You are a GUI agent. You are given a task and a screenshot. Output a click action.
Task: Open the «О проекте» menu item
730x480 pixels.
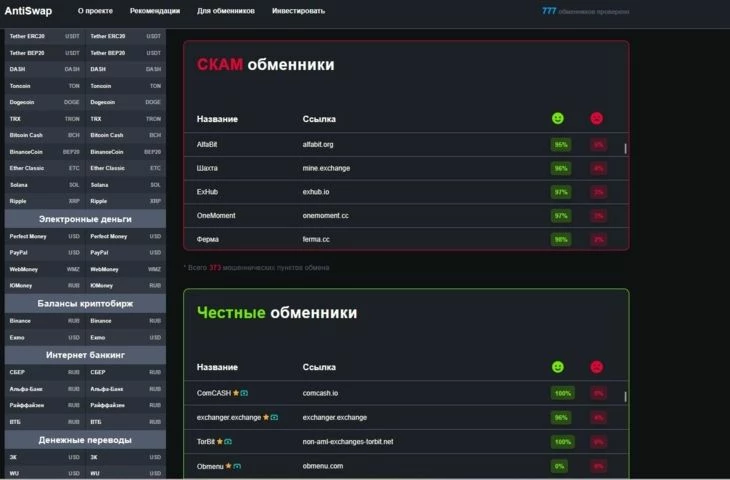pyautogui.click(x=95, y=11)
